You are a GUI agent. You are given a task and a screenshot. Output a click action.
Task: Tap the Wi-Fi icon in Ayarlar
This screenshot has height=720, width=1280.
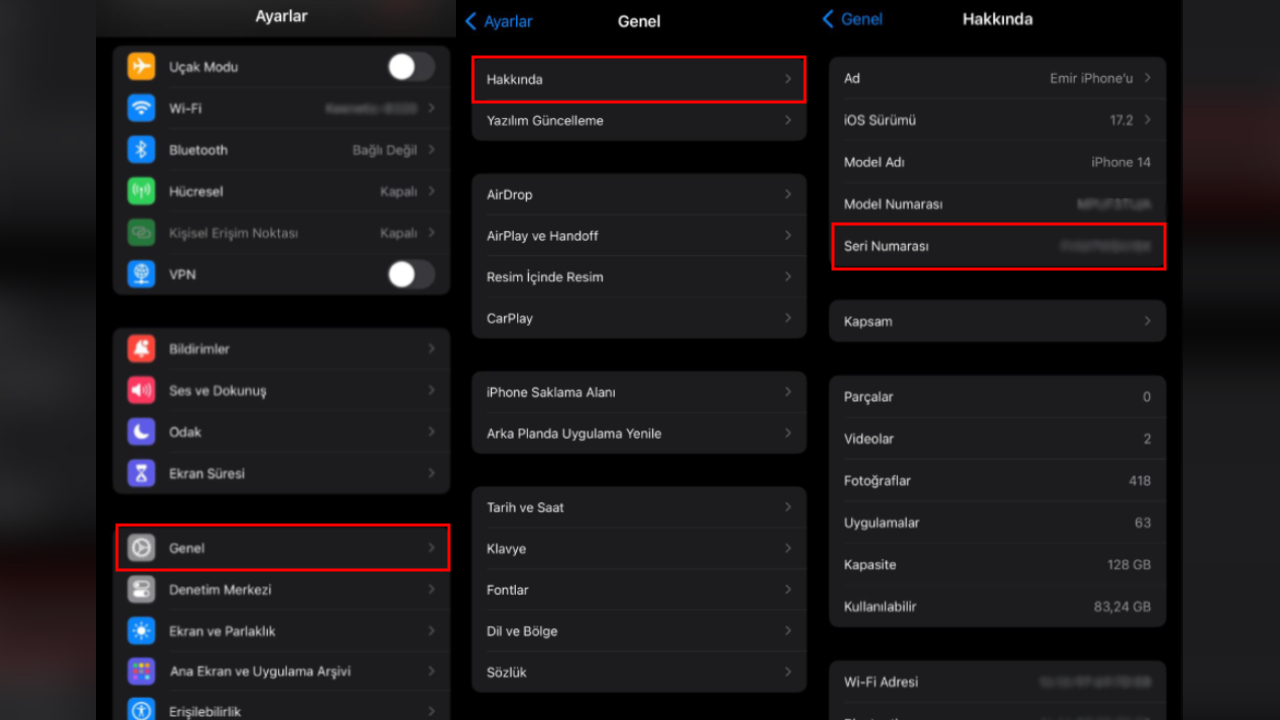tap(141, 108)
